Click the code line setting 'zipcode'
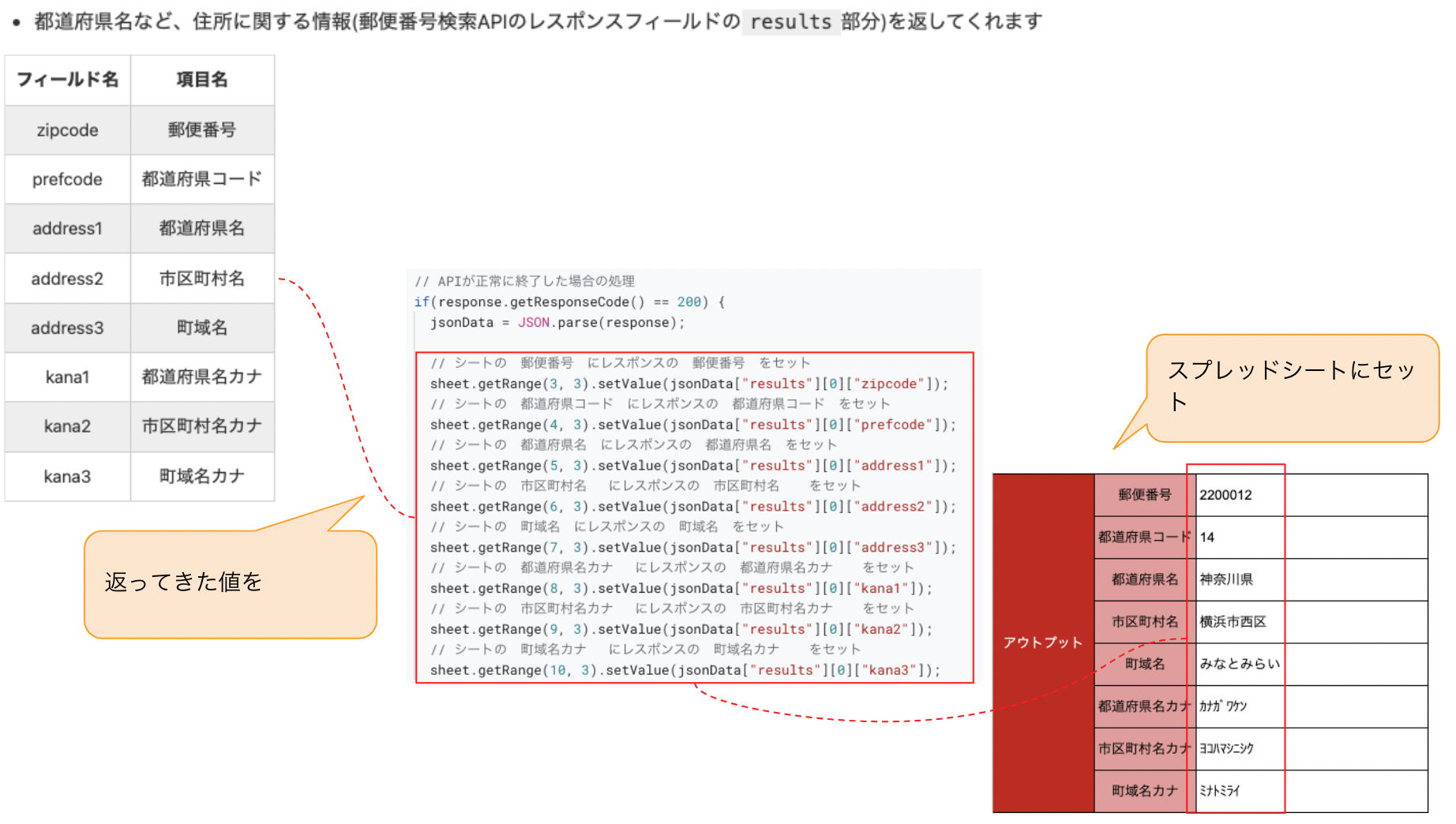 tap(689, 384)
